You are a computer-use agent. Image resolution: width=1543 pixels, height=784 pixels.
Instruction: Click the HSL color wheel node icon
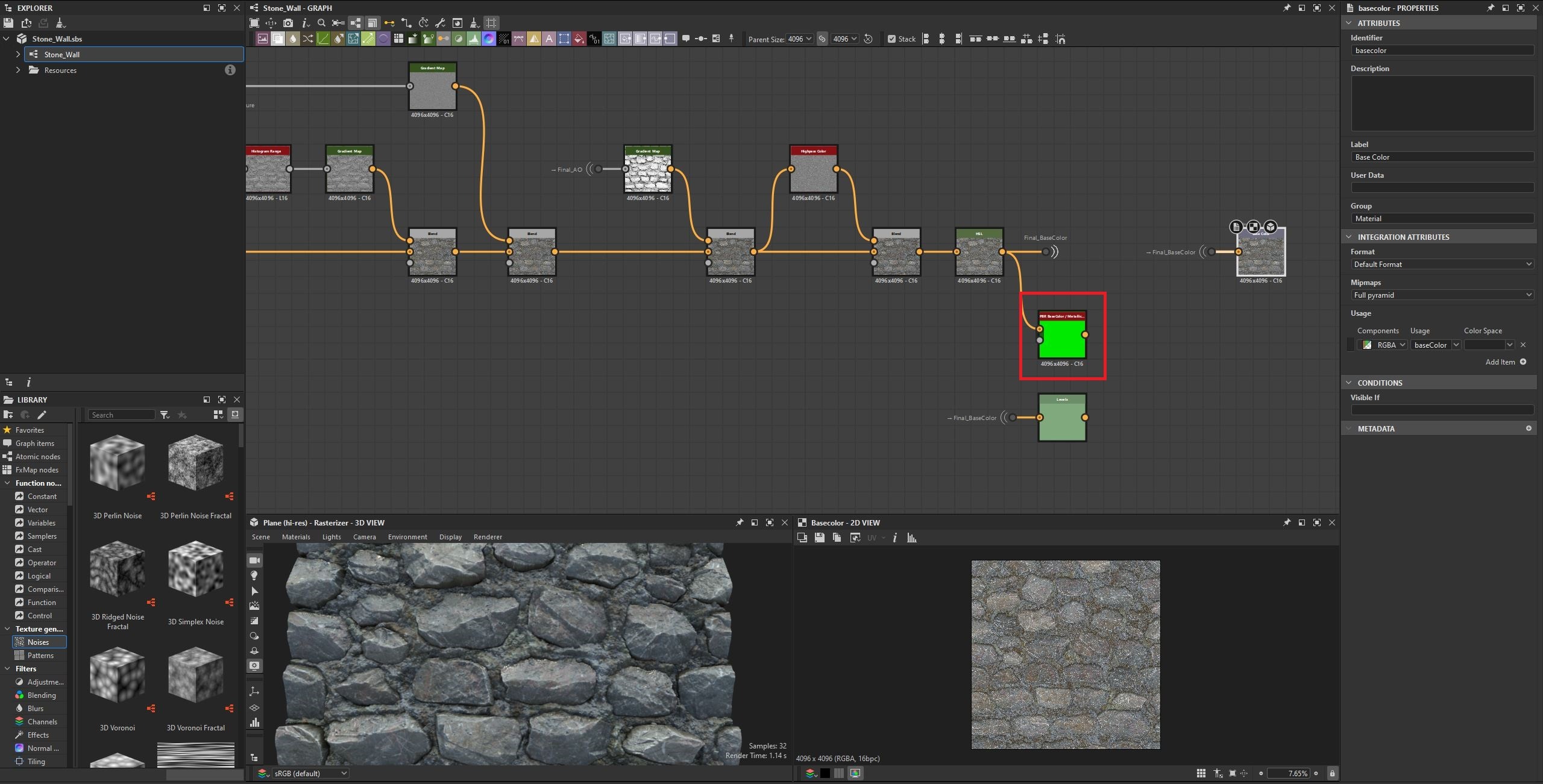pyautogui.click(x=489, y=39)
